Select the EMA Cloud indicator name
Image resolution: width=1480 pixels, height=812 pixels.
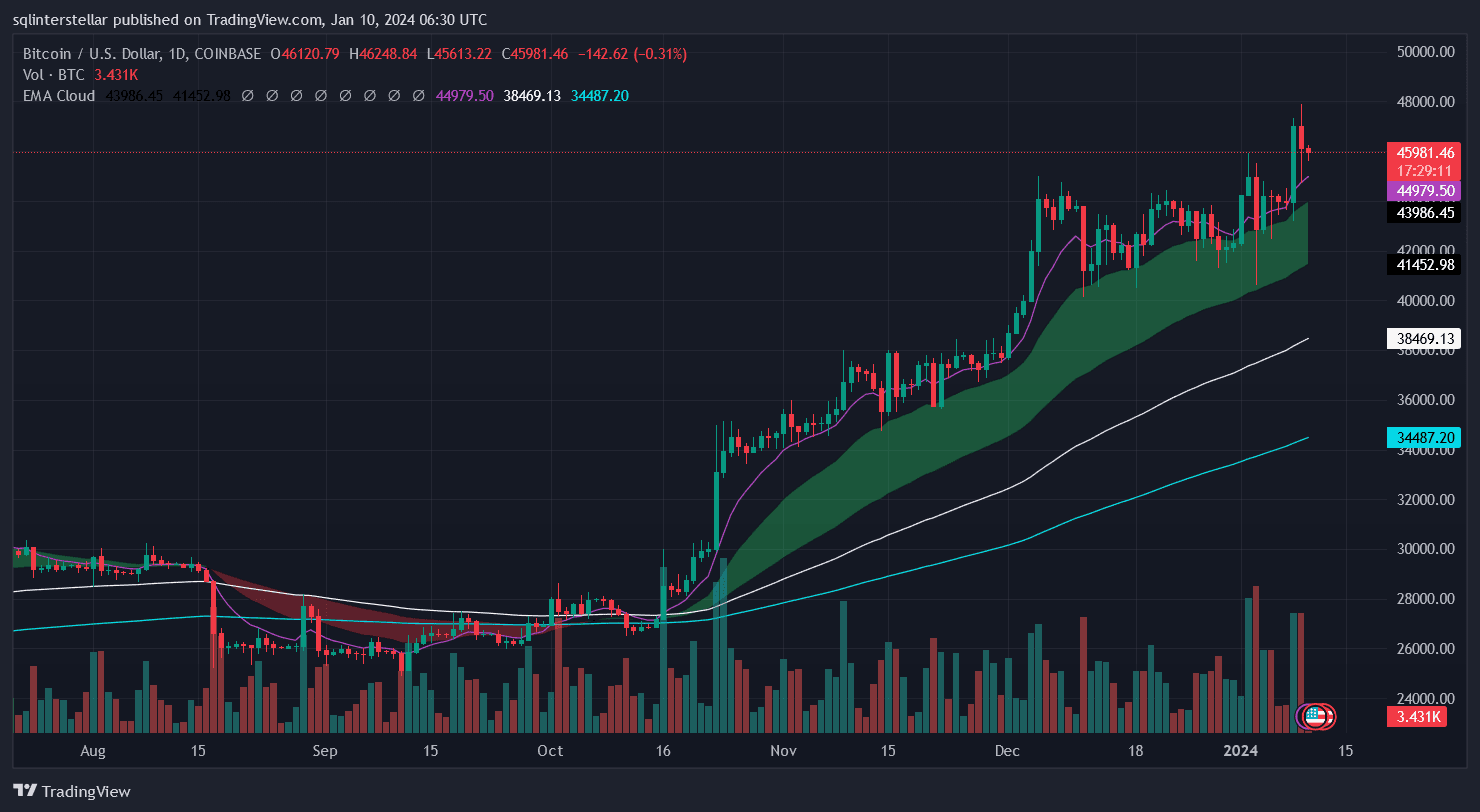[59, 96]
